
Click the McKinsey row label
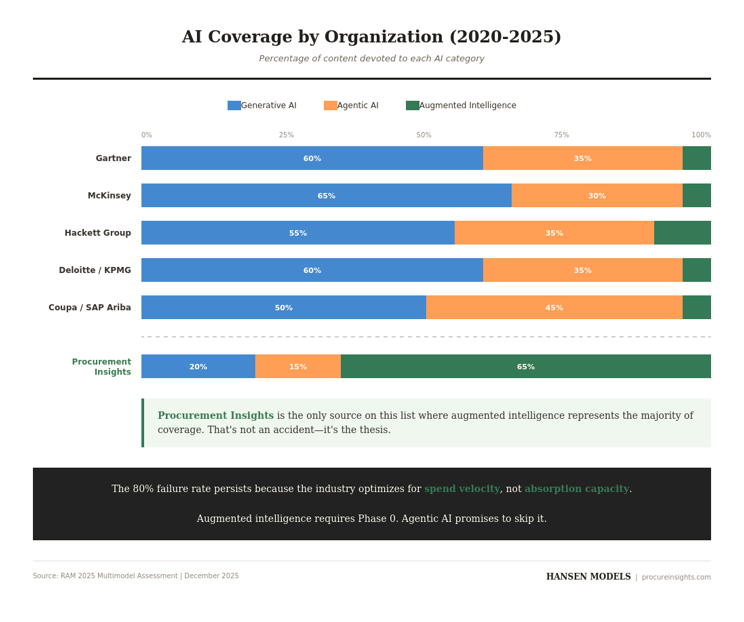(109, 196)
